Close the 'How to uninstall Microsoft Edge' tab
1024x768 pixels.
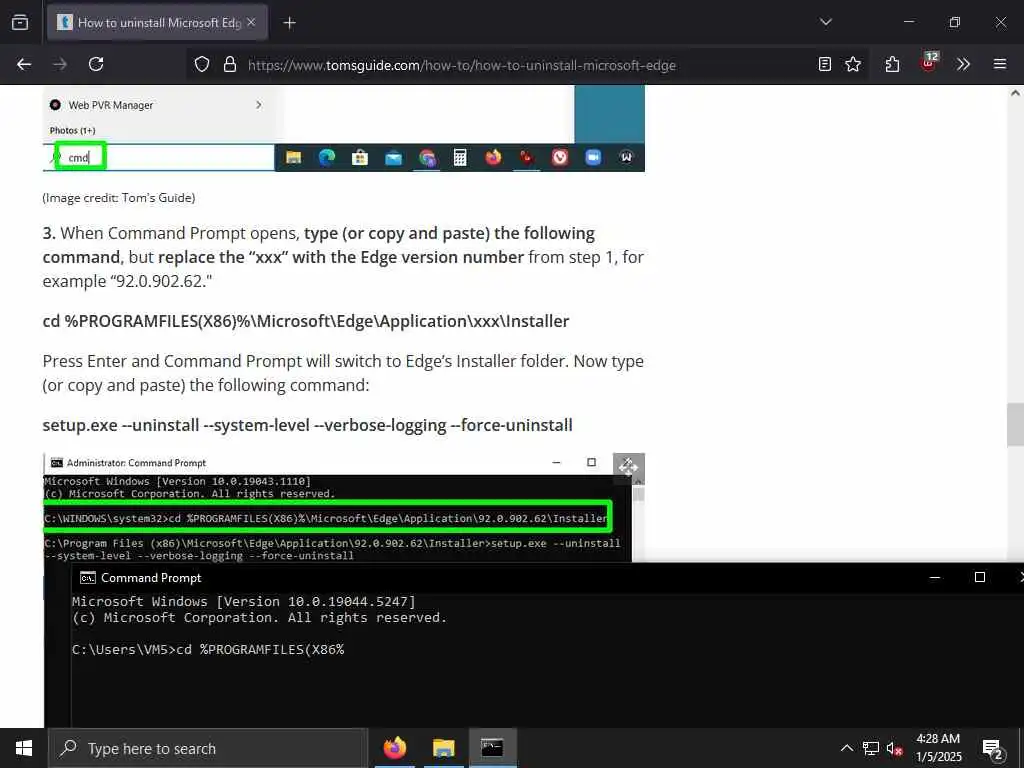[x=251, y=22]
